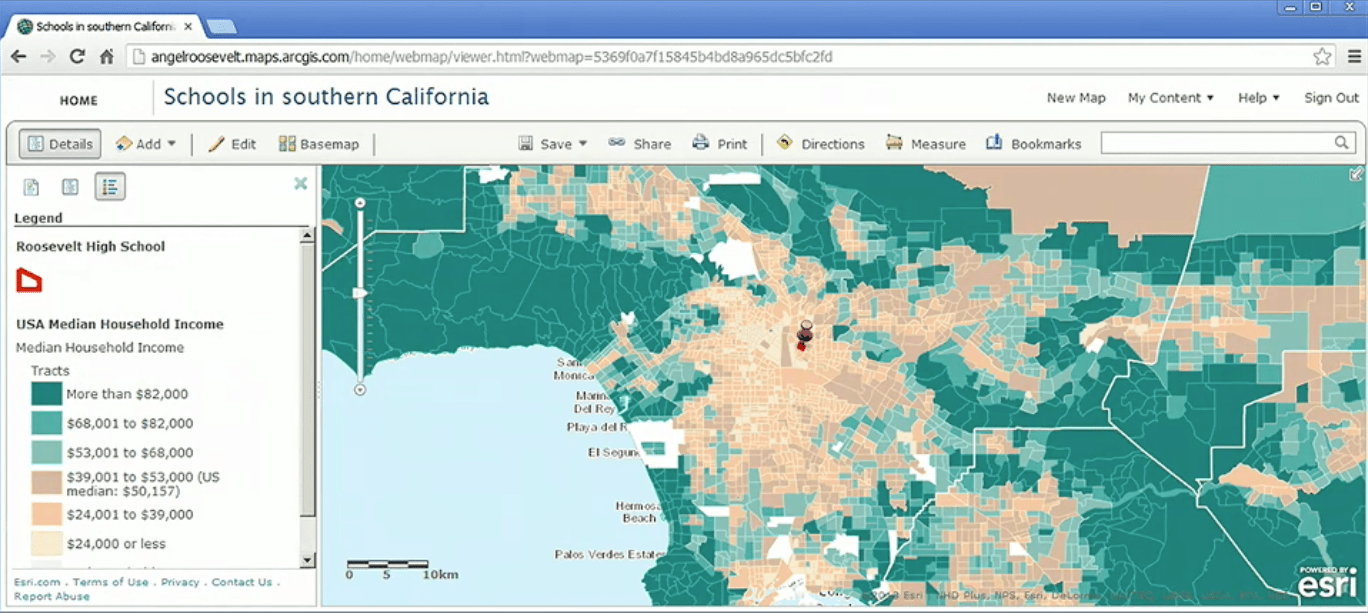Image resolution: width=1368 pixels, height=613 pixels.
Task: Open the Measure tool
Action: 925,143
